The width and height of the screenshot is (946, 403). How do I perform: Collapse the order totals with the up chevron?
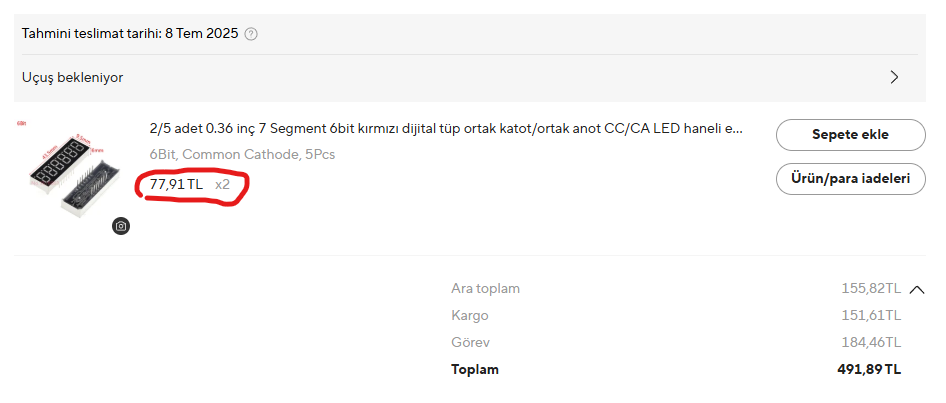918,289
